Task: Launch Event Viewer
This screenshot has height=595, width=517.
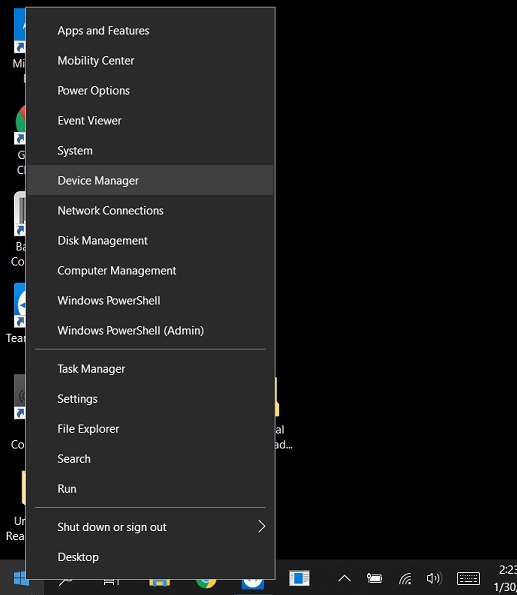Action: pos(150,120)
